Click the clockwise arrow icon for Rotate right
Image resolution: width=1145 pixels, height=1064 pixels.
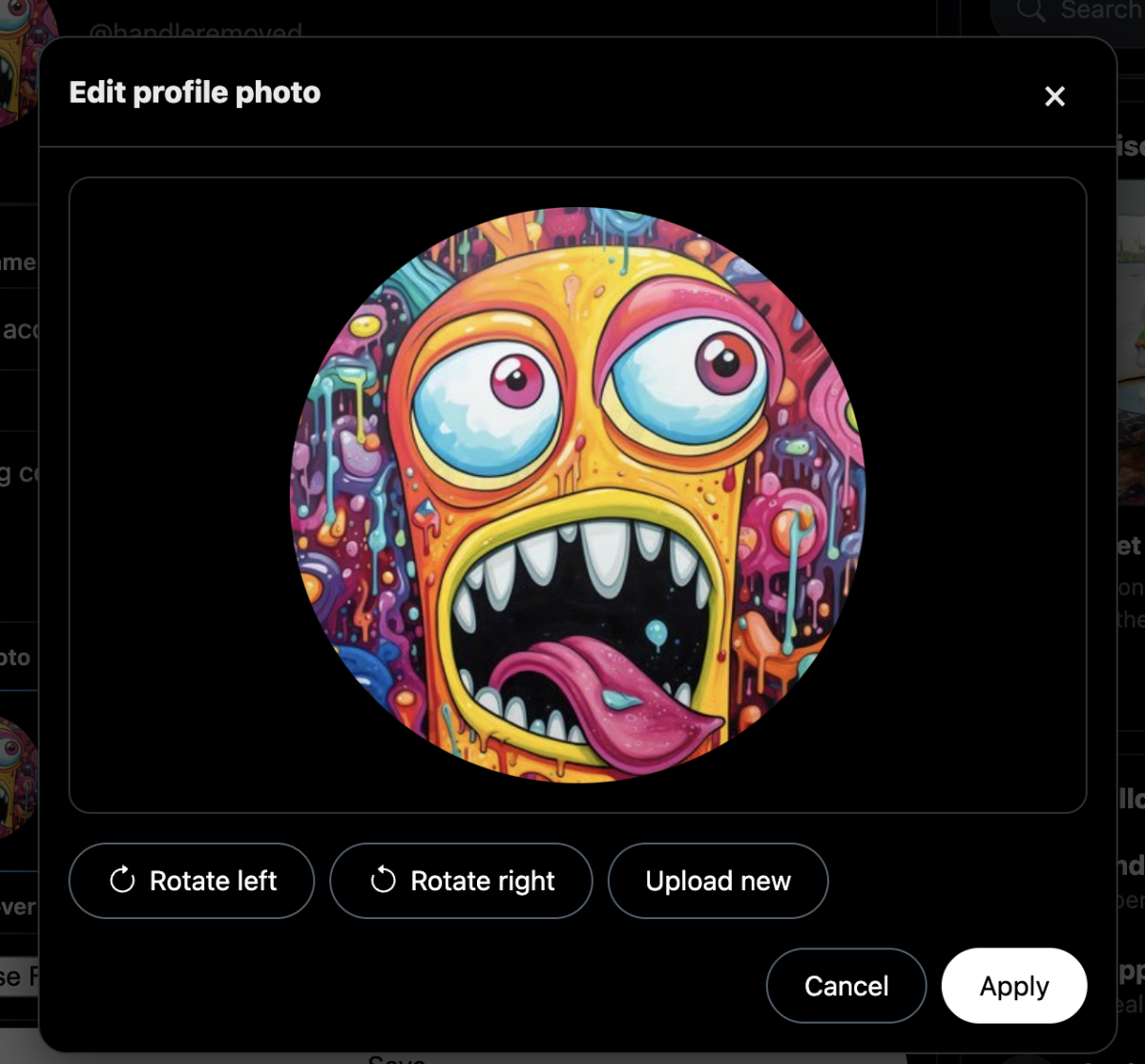[x=383, y=880]
